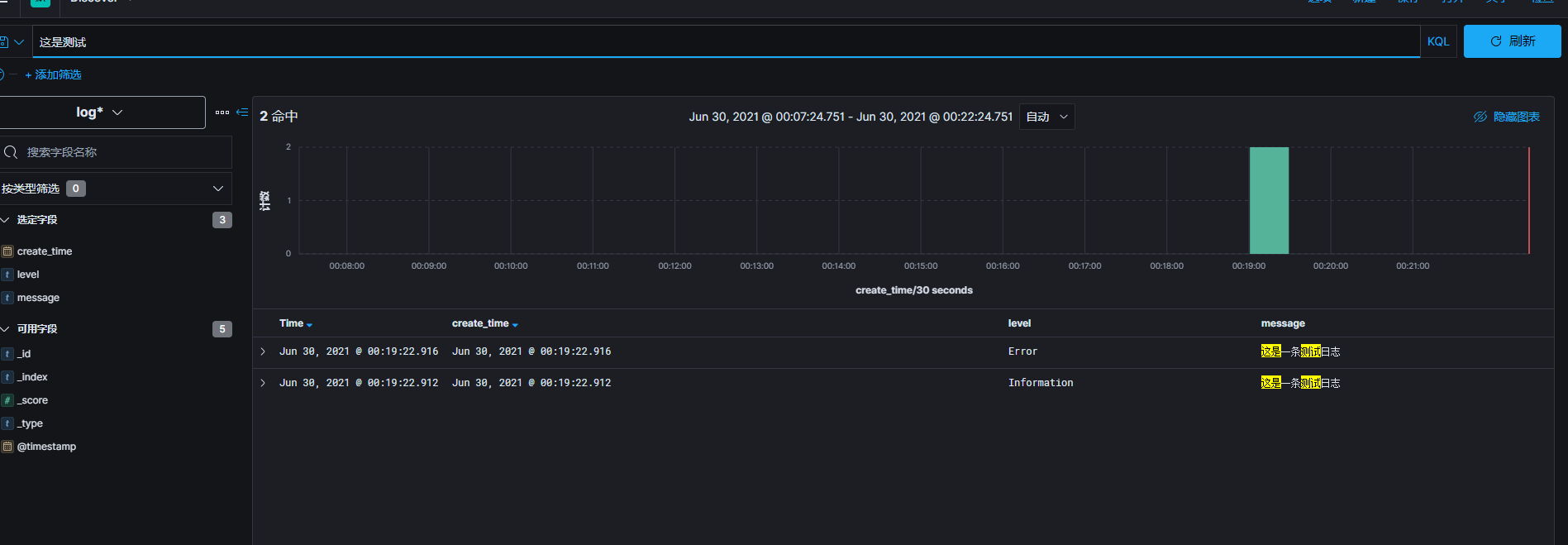Open the saved query menu left of search bar
Viewport: 1568px width, 545px height.
pyautogui.click(x=12, y=41)
